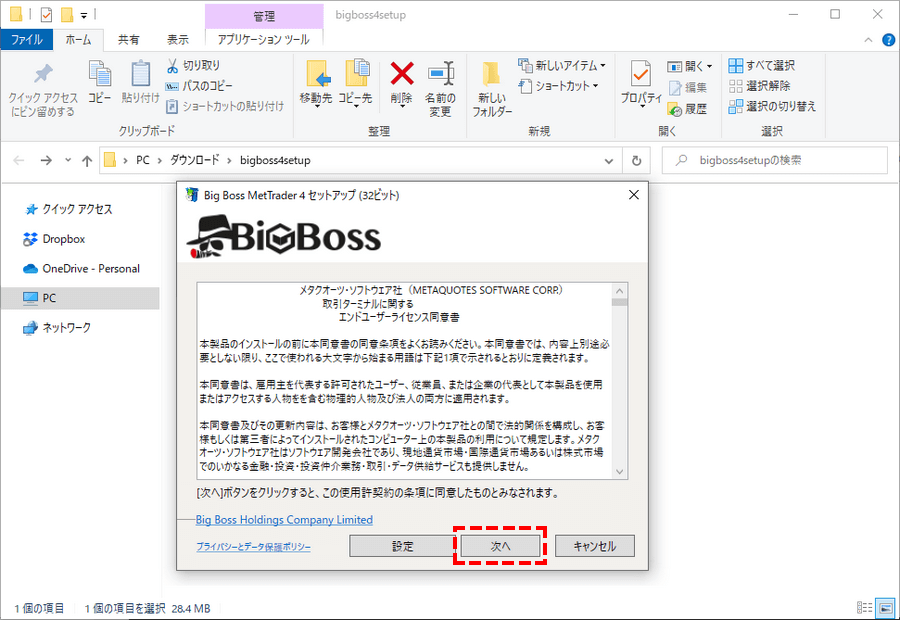This screenshot has height=620, width=900.
Task: Switch to the large icons view button
Action: click(885, 608)
